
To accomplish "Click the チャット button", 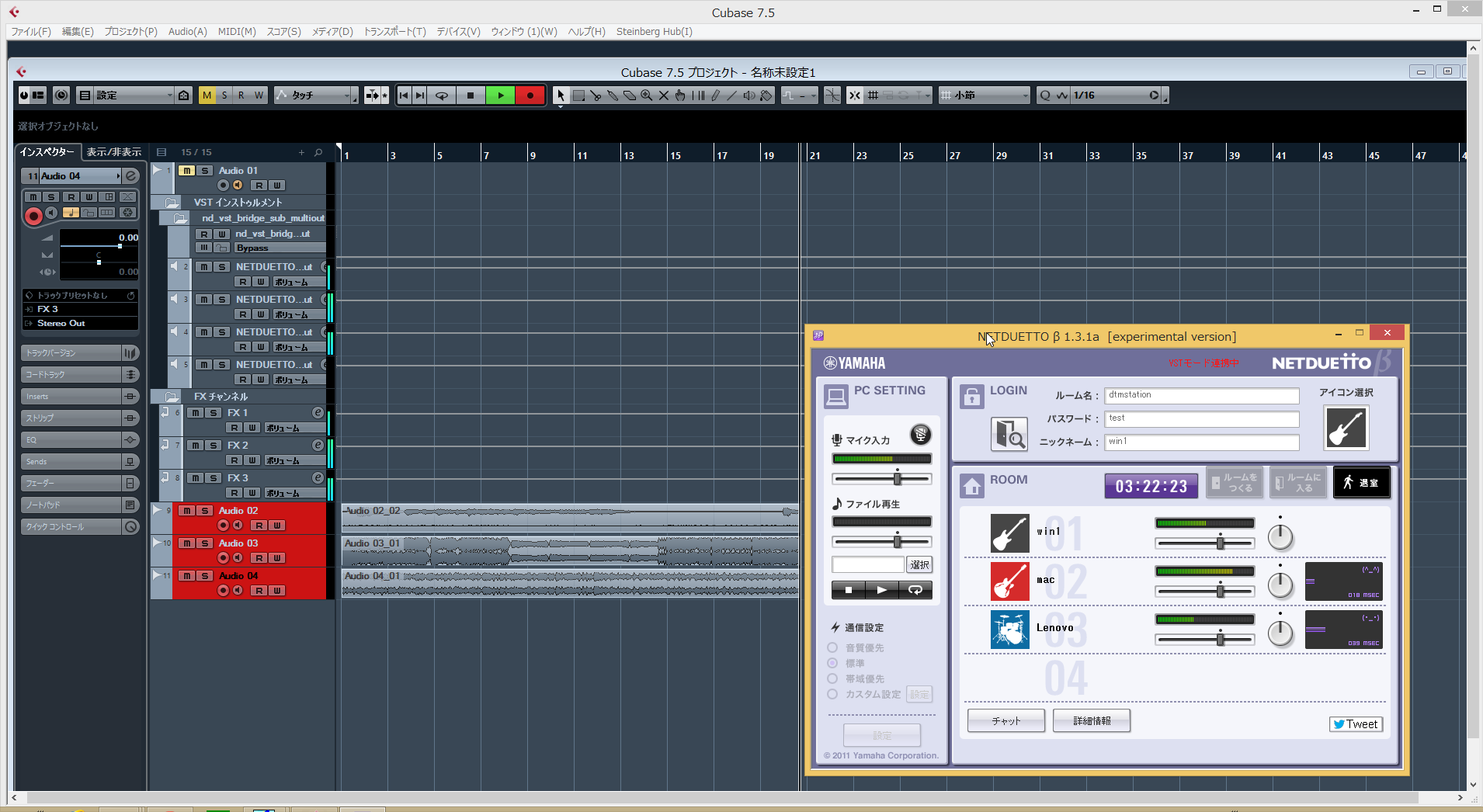I will coord(1006,721).
